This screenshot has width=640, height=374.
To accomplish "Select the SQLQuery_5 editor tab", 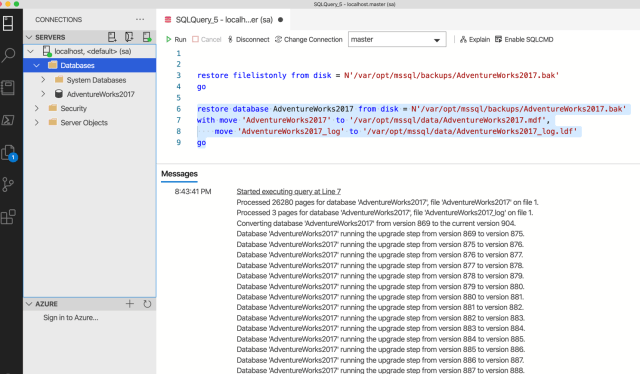I will tap(224, 20).
